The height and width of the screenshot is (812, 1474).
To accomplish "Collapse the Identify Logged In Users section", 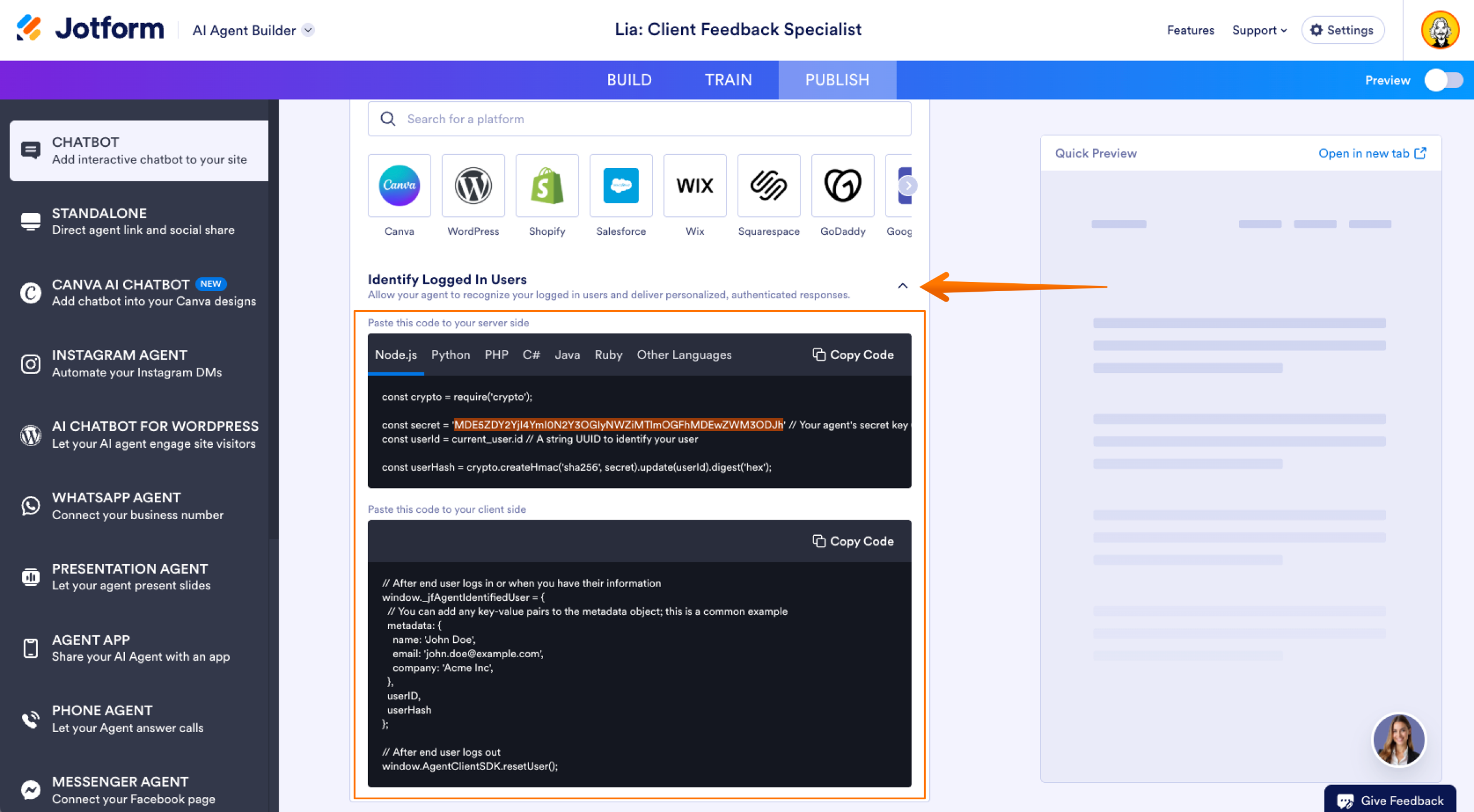I will click(902, 286).
